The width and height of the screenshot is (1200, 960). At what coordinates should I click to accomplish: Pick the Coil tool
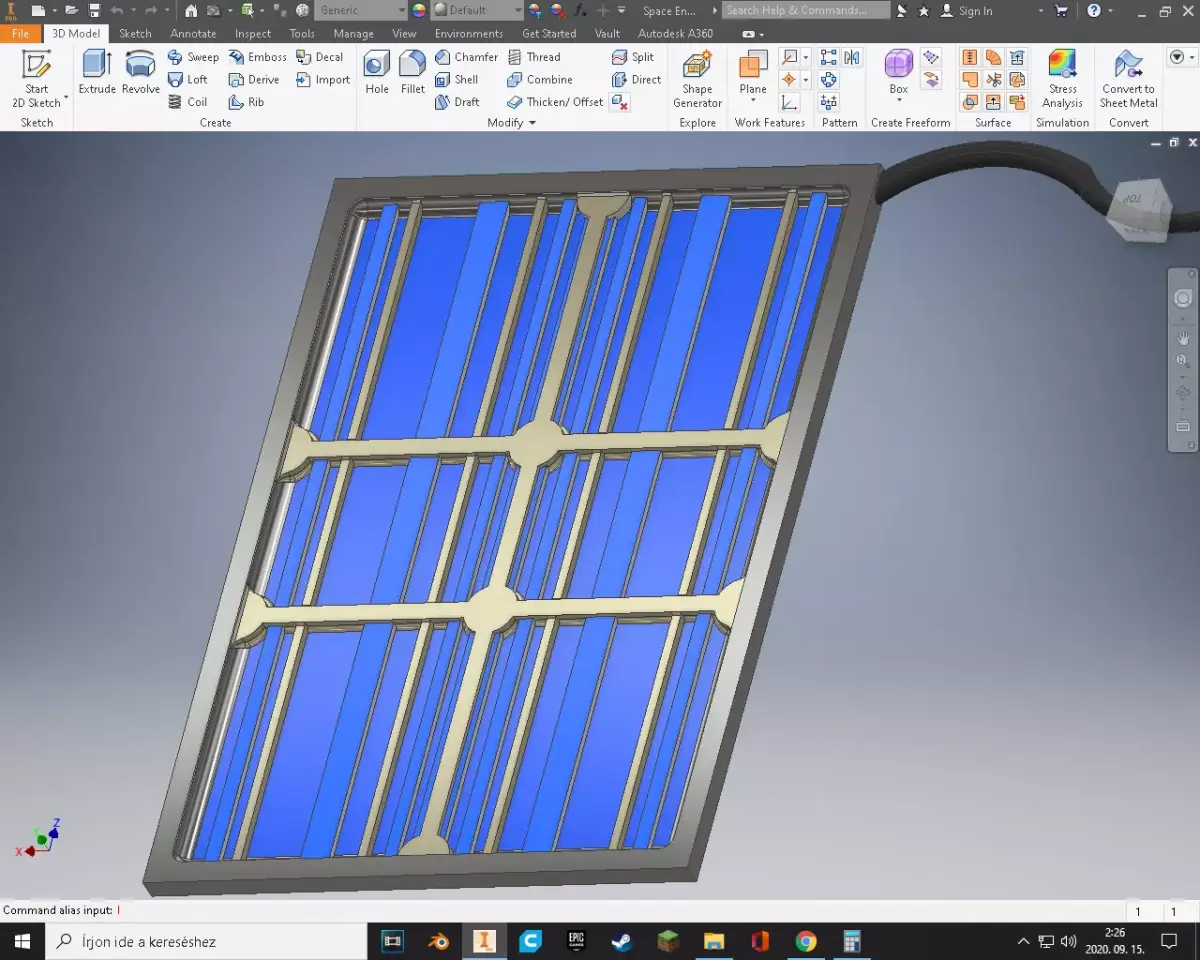point(188,101)
